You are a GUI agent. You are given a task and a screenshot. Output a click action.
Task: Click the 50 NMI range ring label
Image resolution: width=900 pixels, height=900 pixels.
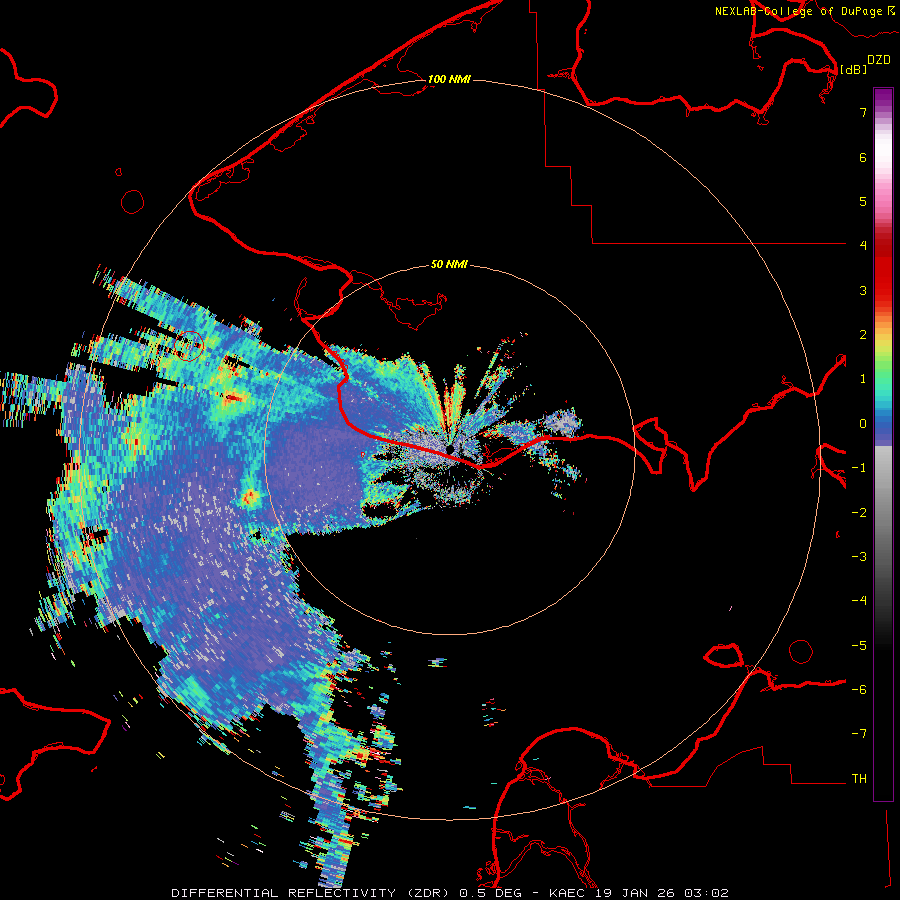(449, 264)
